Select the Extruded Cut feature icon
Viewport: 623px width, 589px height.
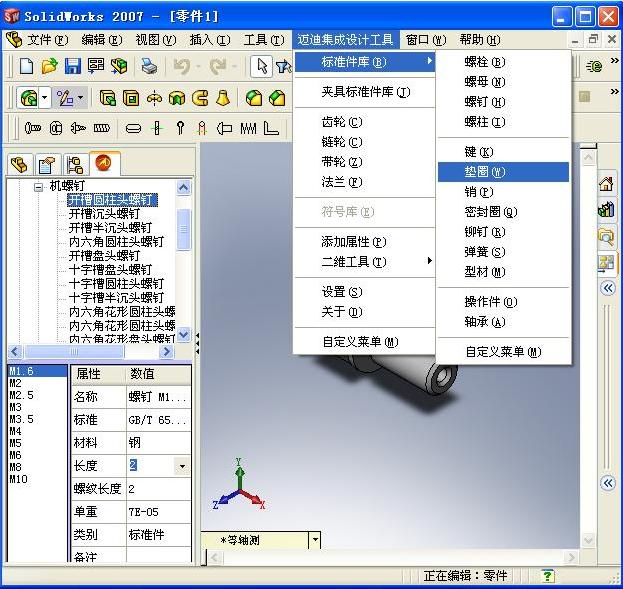(x=131, y=98)
